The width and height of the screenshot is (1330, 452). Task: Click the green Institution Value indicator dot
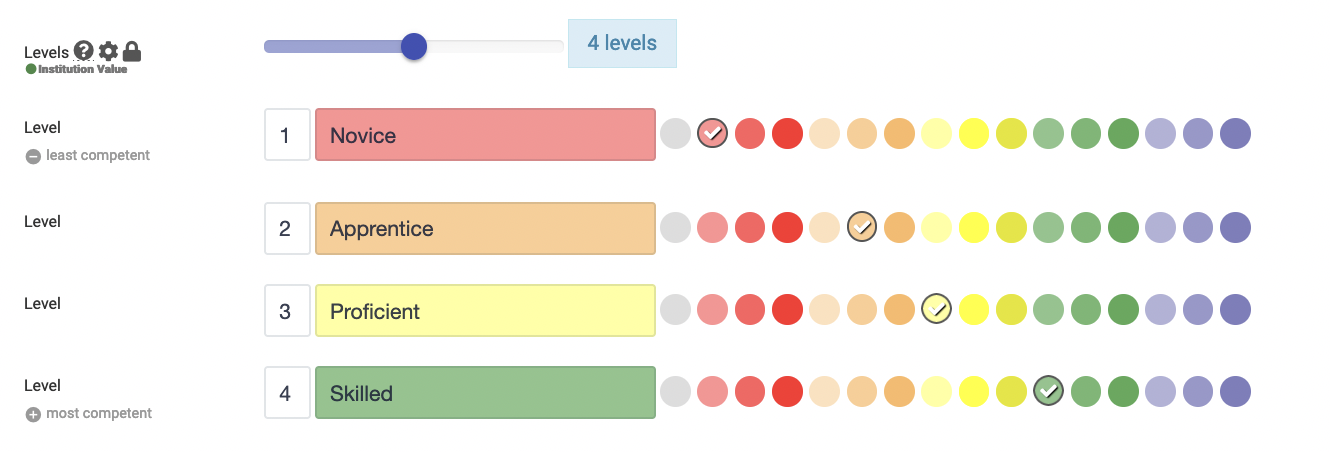(31, 69)
